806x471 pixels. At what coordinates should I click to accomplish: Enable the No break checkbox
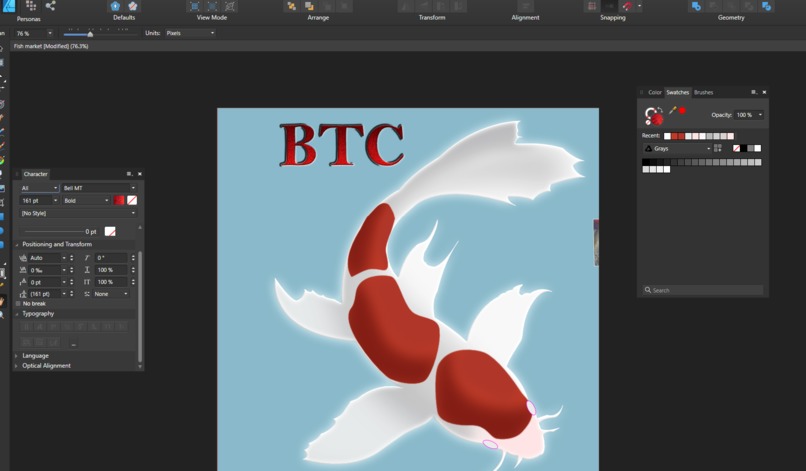tap(19, 304)
